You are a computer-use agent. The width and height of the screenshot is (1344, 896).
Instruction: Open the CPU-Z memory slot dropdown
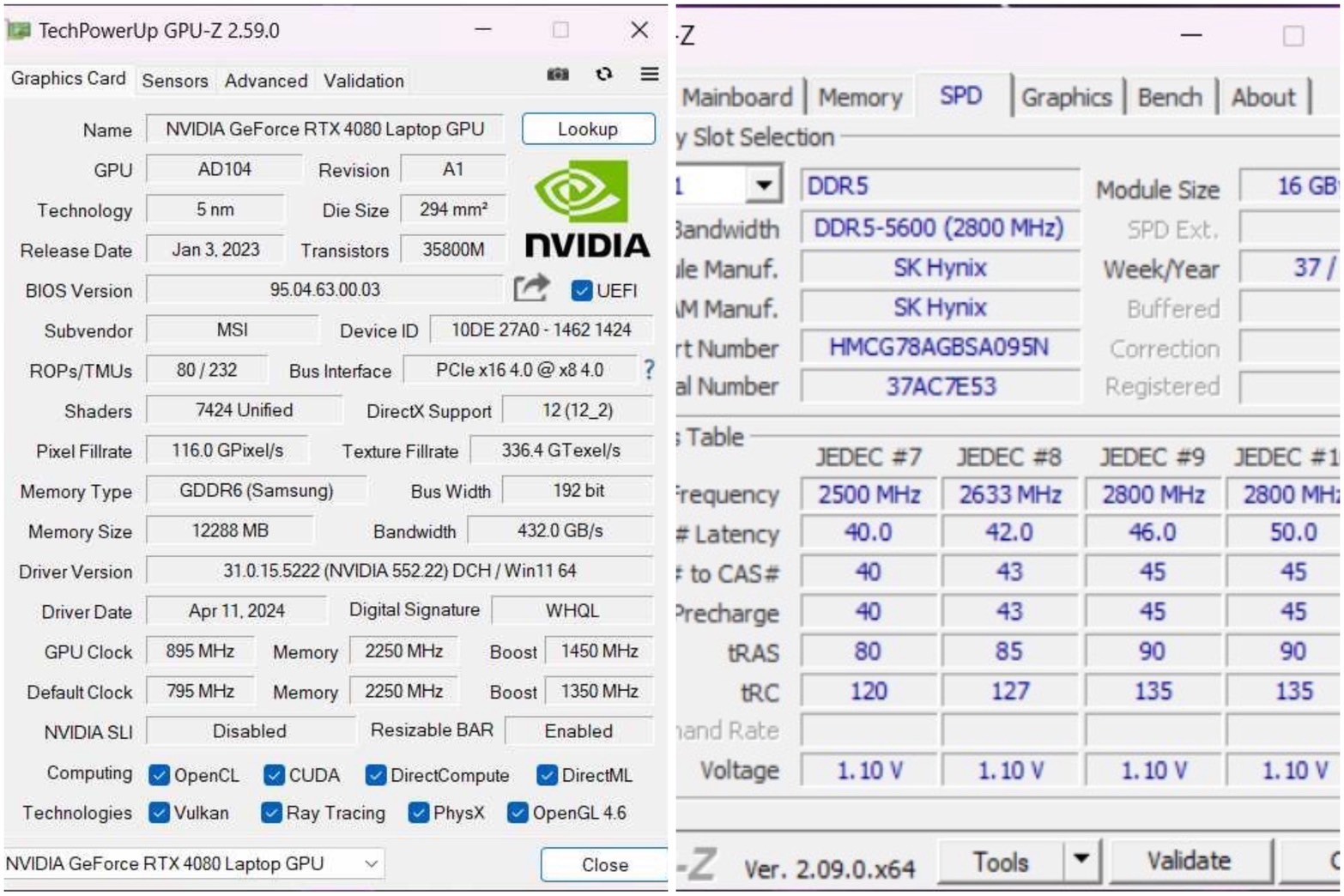[x=763, y=185]
